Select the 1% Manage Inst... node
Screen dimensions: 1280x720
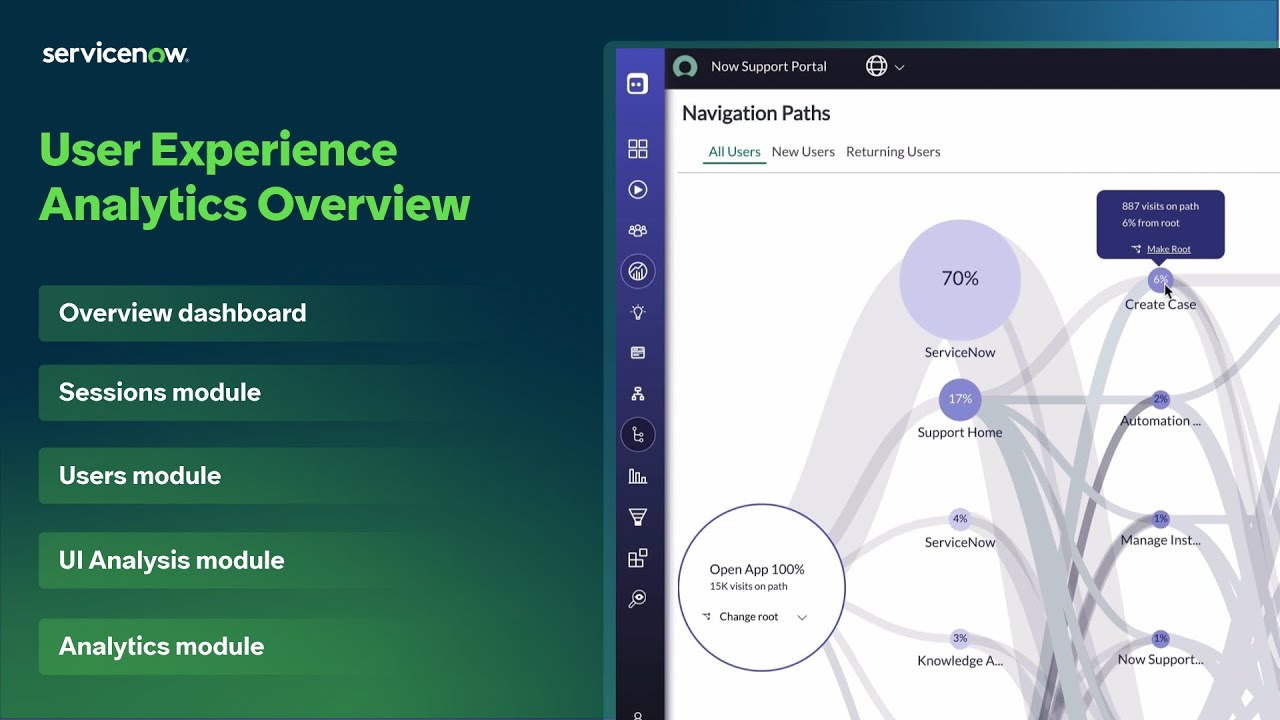click(1160, 519)
